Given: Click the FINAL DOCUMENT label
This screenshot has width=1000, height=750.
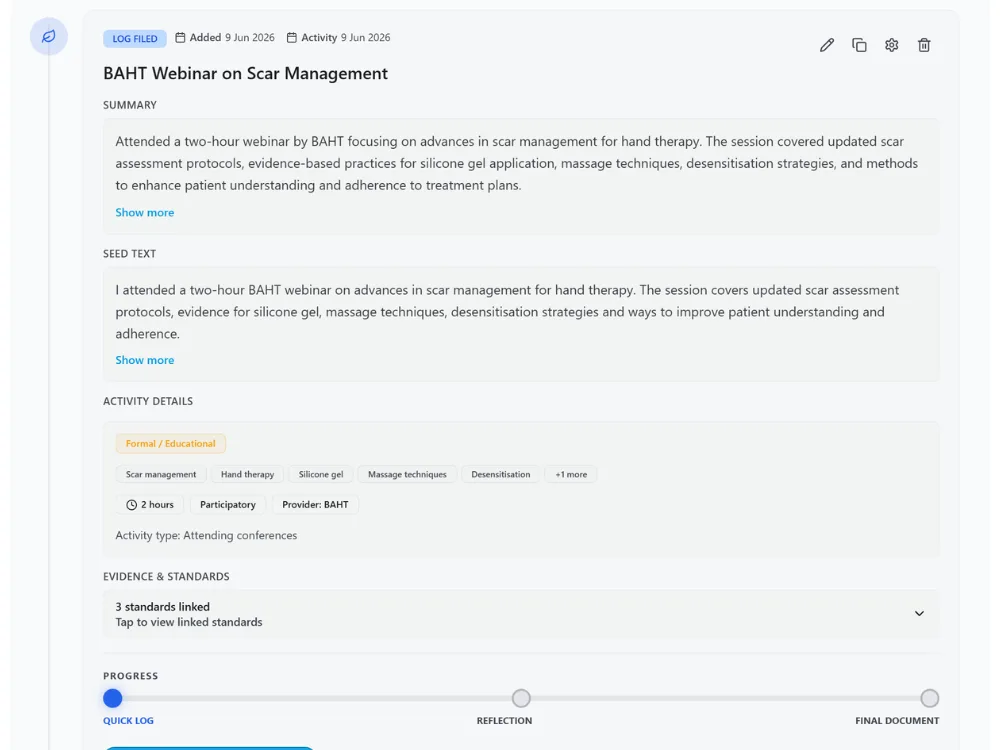Looking at the screenshot, I should click(897, 721).
